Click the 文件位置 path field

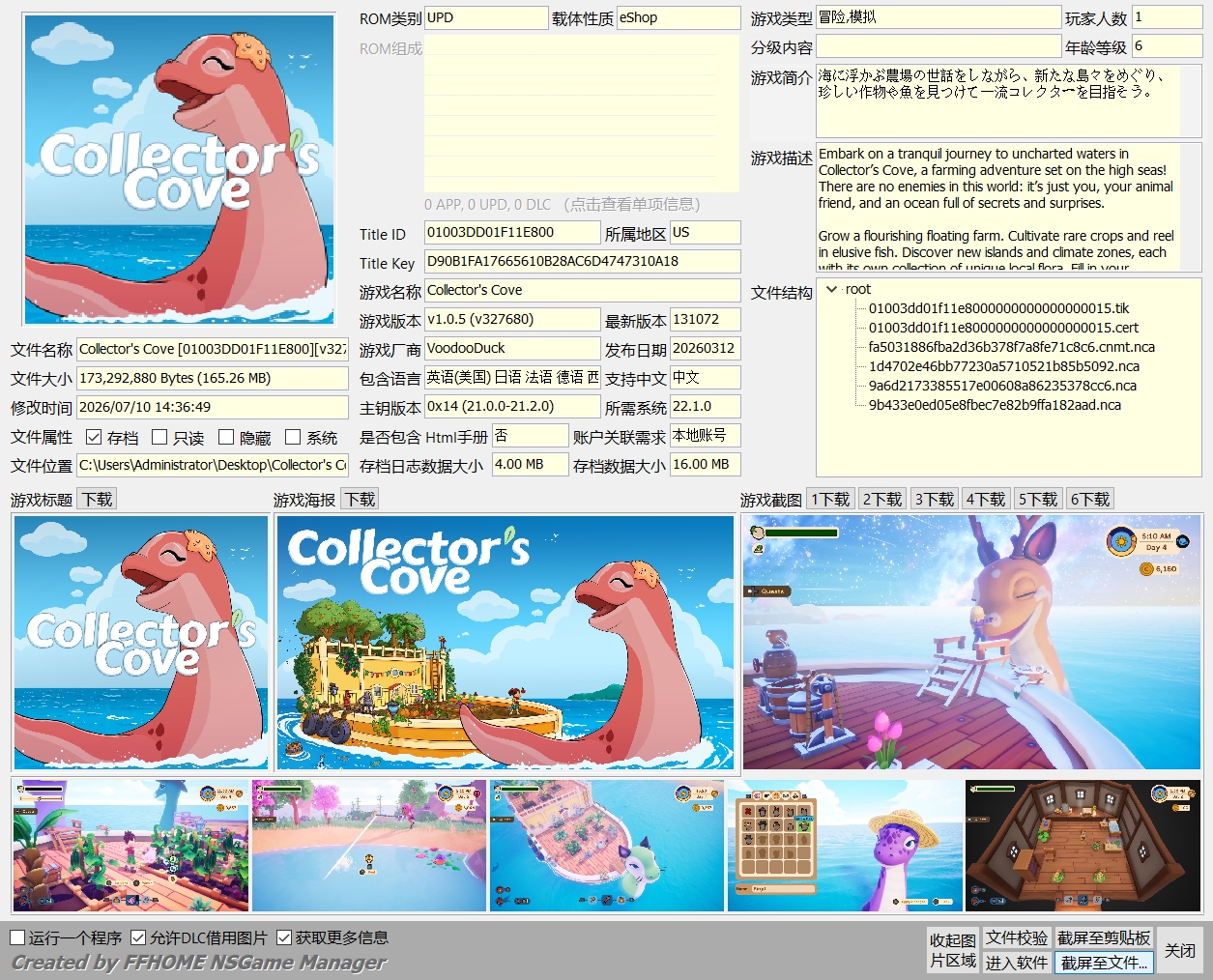tap(212, 466)
